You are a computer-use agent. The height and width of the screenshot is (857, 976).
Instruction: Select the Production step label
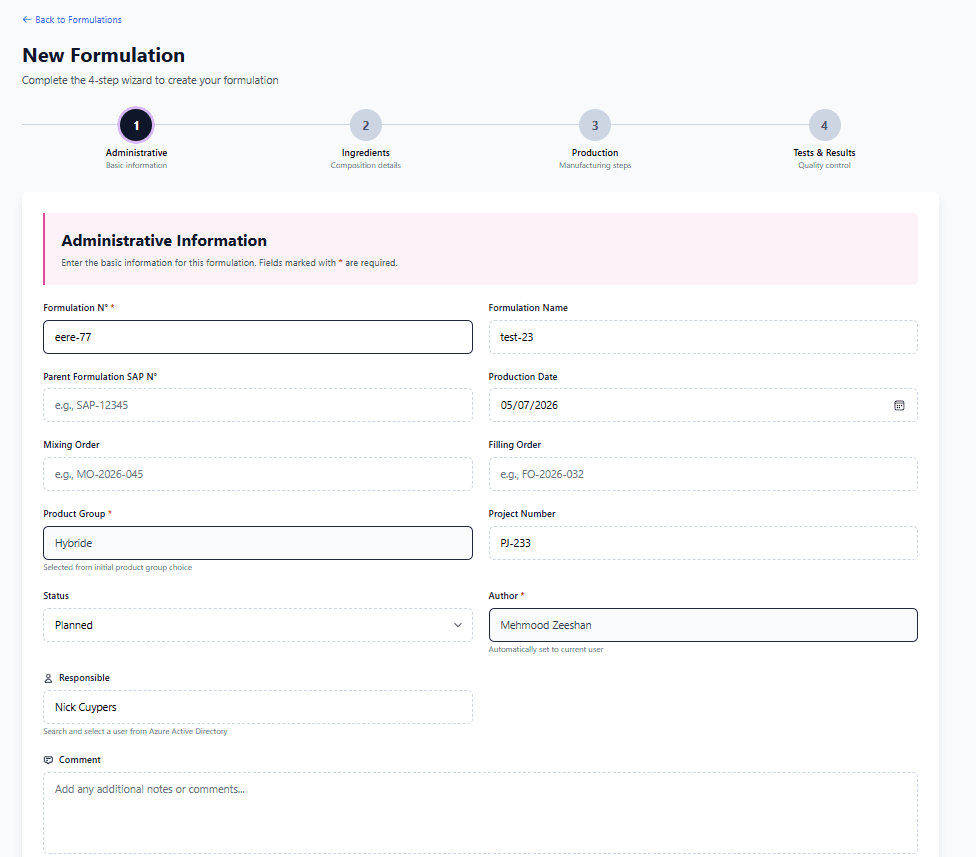[594, 152]
